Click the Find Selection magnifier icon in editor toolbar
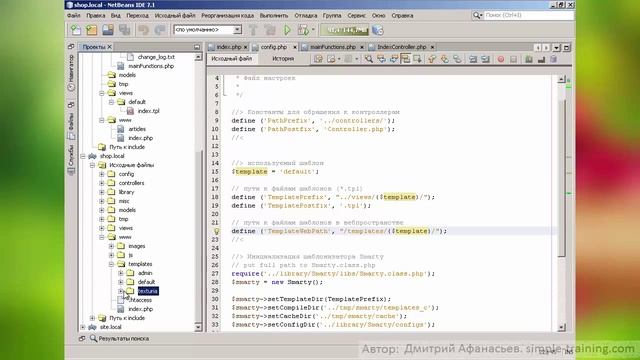The image size is (640, 360). point(369,59)
